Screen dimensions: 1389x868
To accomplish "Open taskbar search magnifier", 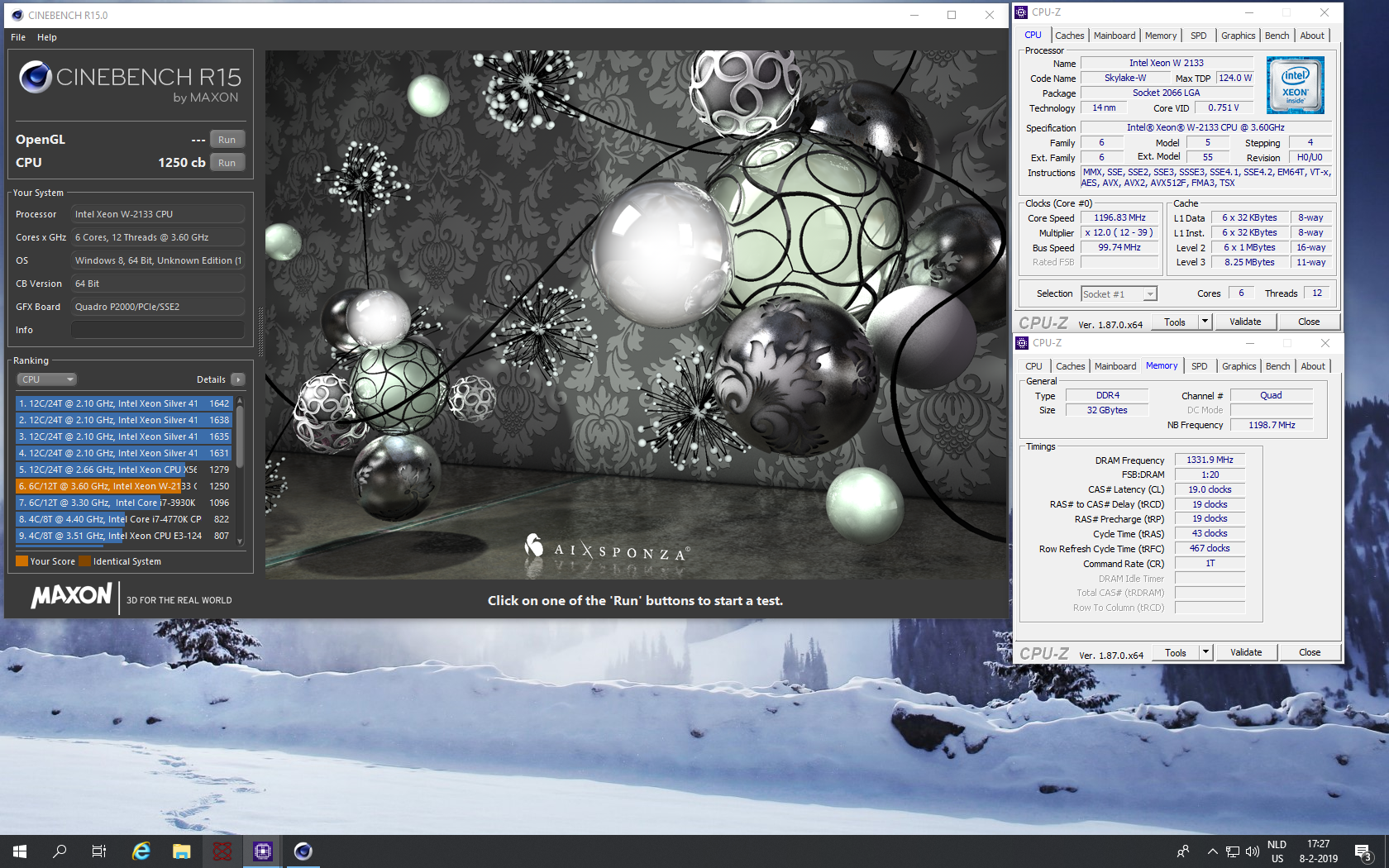I will [60, 851].
